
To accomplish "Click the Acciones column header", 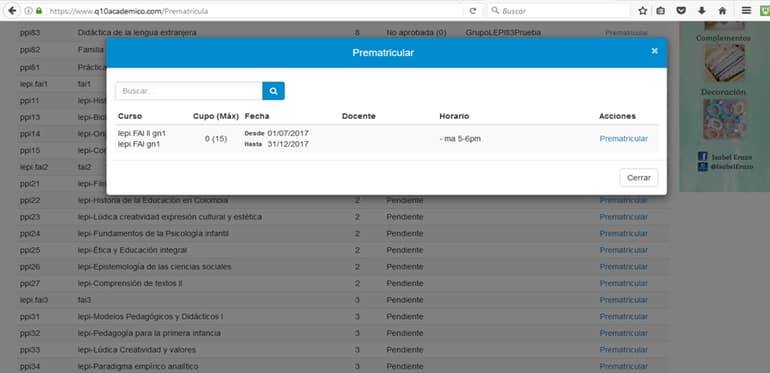I will click(x=617, y=116).
